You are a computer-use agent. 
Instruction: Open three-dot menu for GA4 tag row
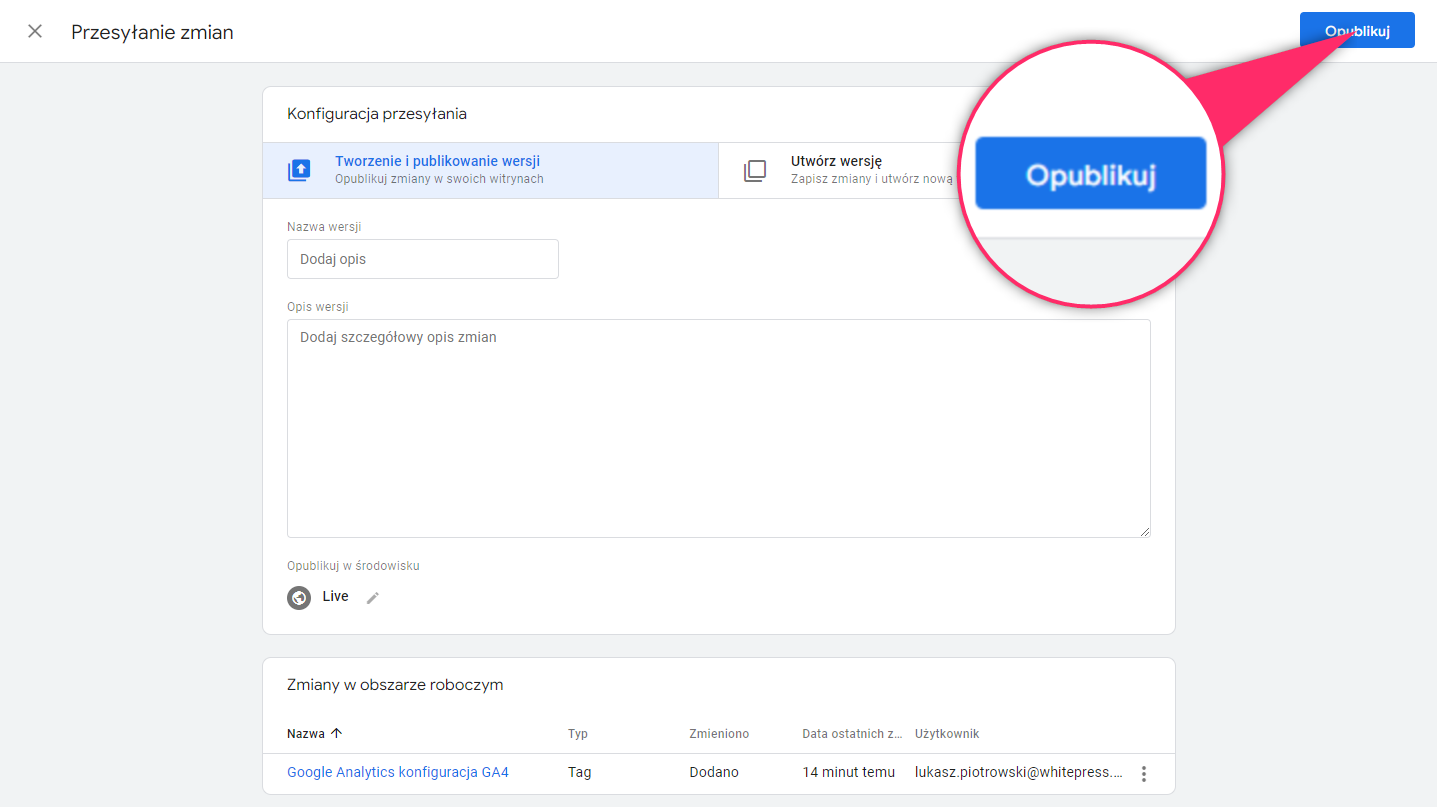tap(1144, 774)
